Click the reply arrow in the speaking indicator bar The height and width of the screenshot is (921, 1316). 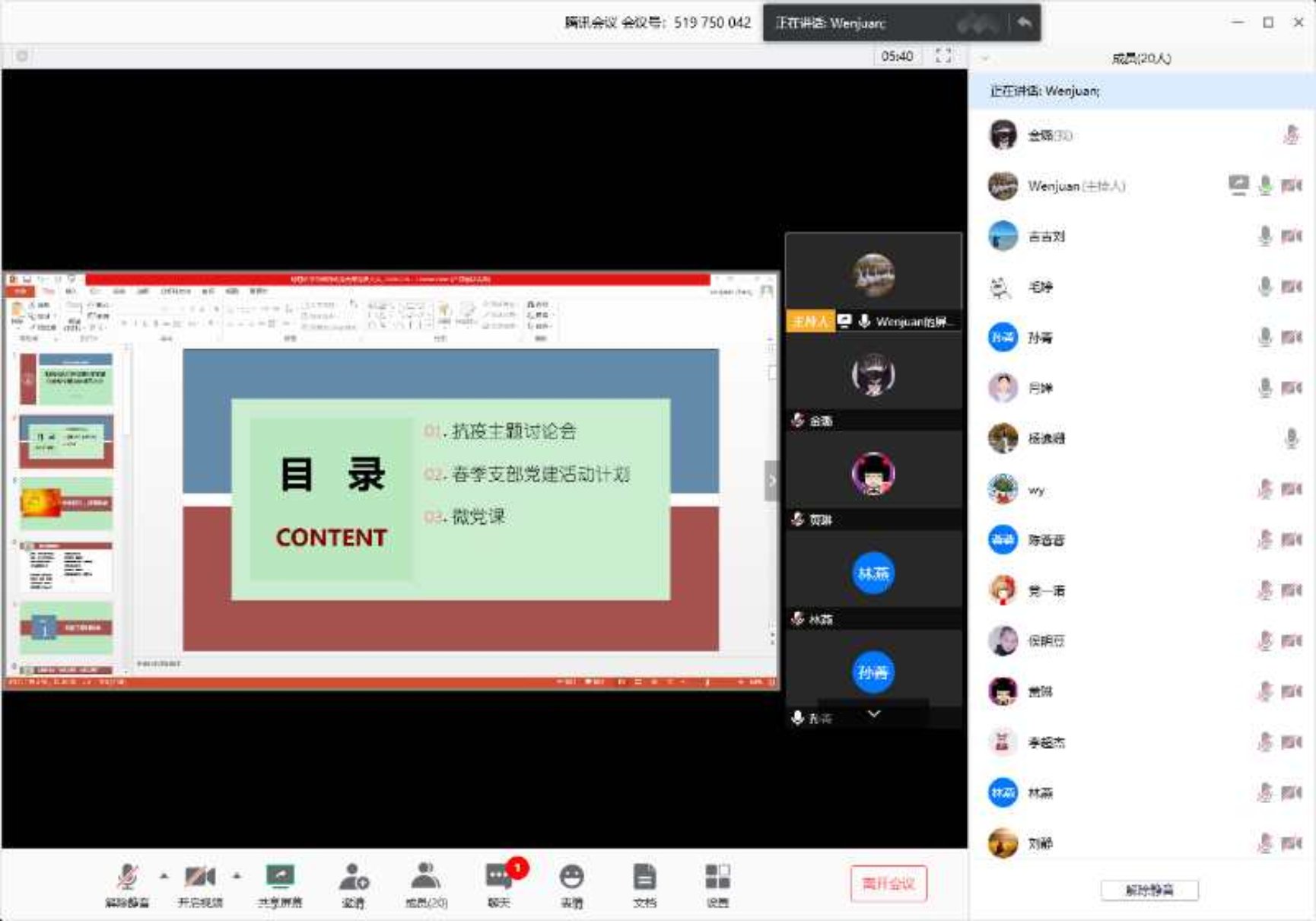point(1024,23)
